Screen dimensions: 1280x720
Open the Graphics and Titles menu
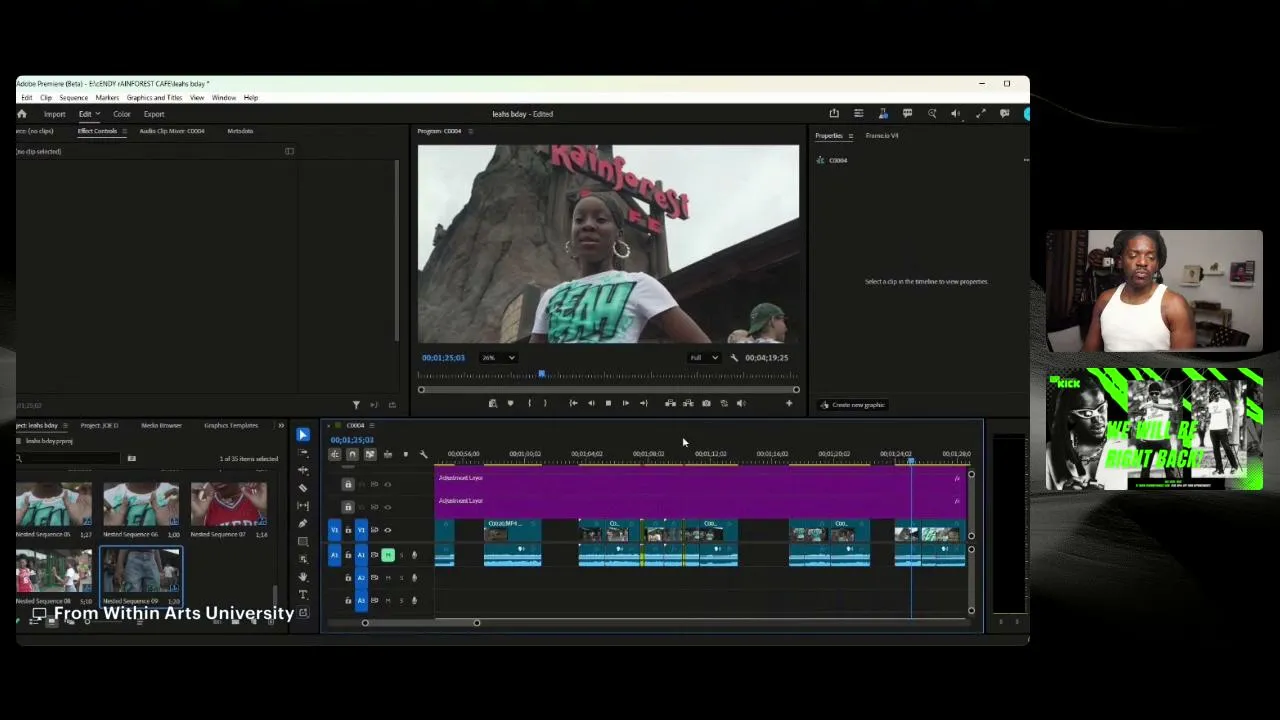pos(154,98)
